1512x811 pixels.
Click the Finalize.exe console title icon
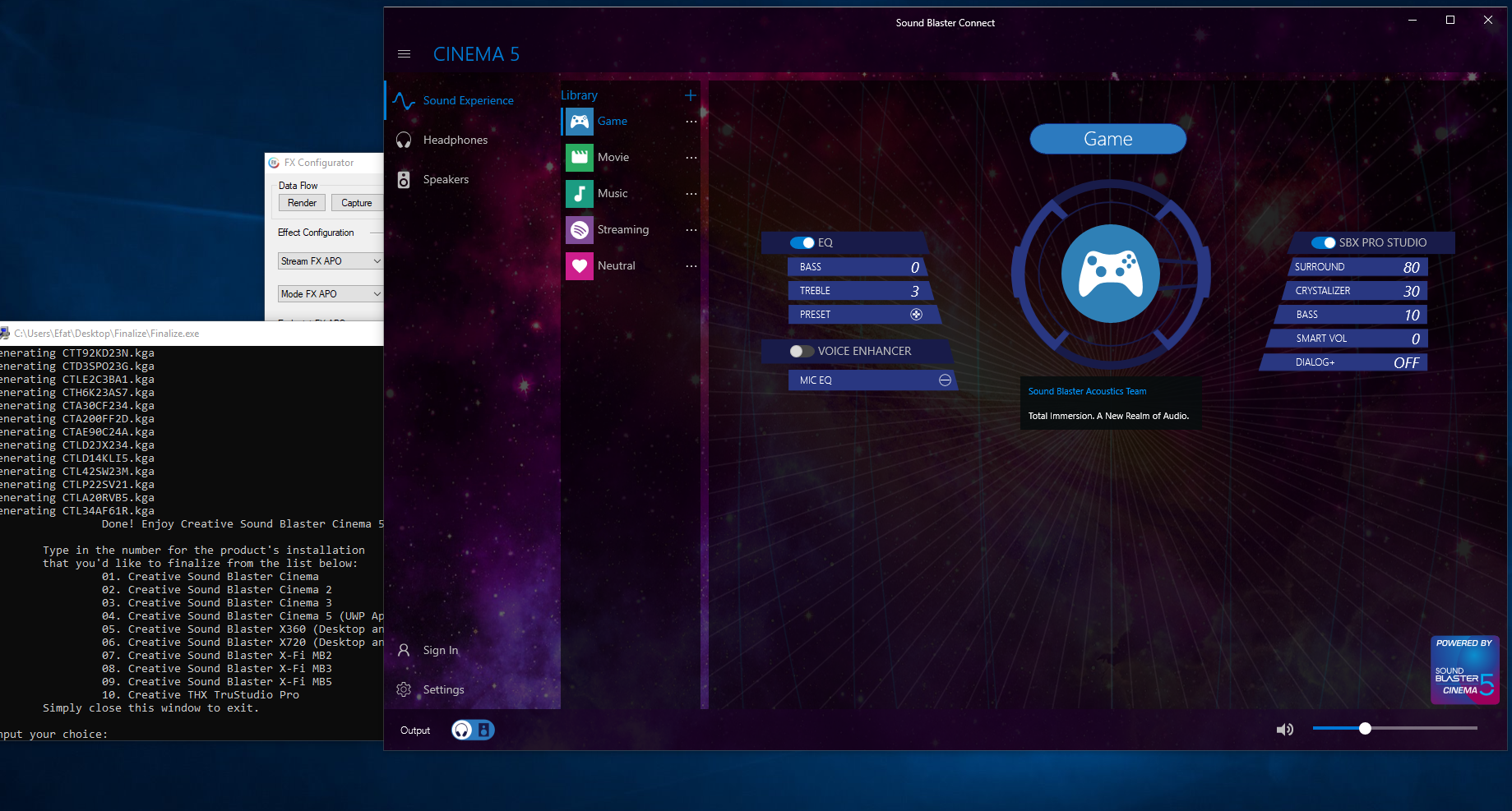coord(5,333)
